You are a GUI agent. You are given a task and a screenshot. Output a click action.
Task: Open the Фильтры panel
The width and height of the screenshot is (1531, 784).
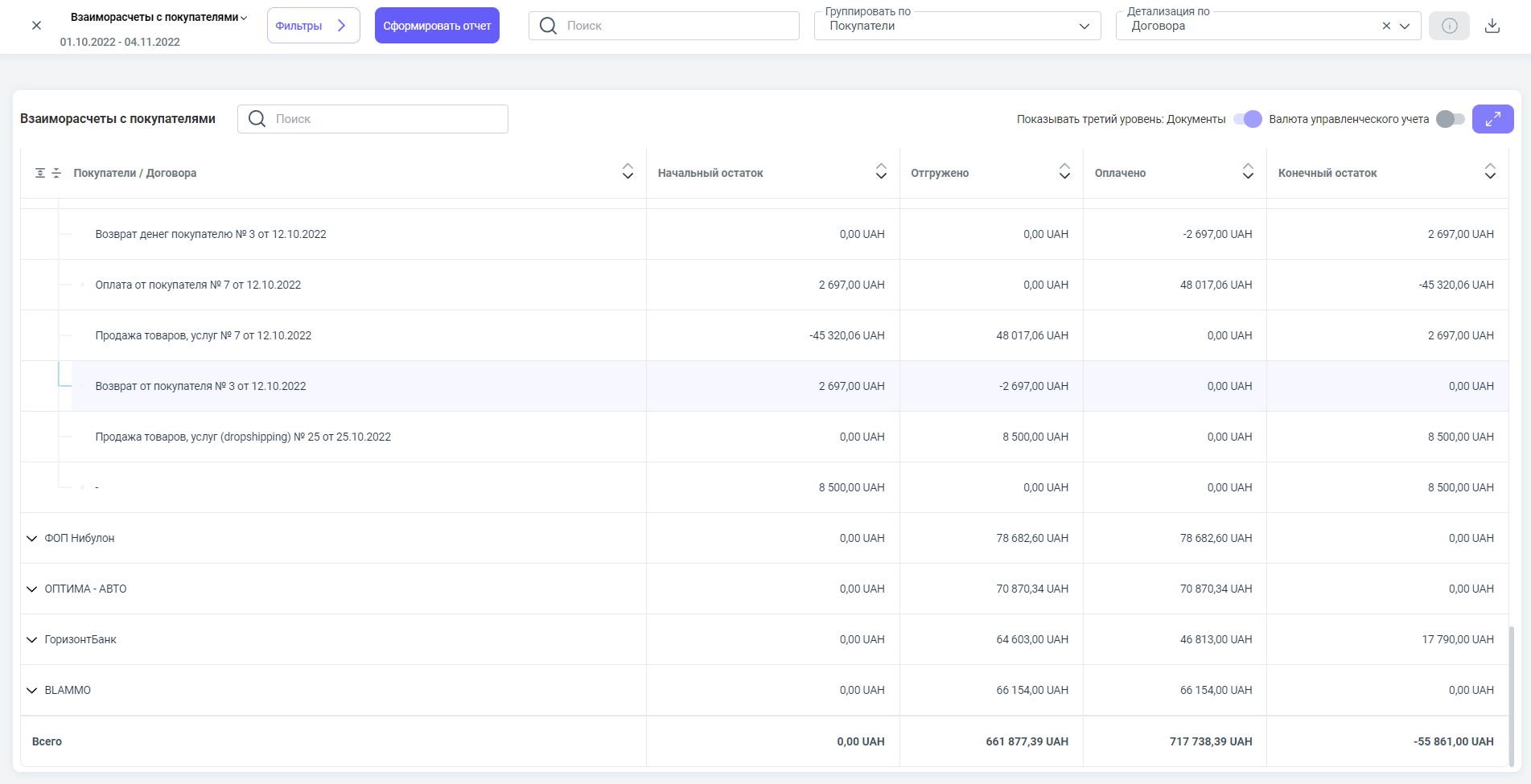(313, 26)
